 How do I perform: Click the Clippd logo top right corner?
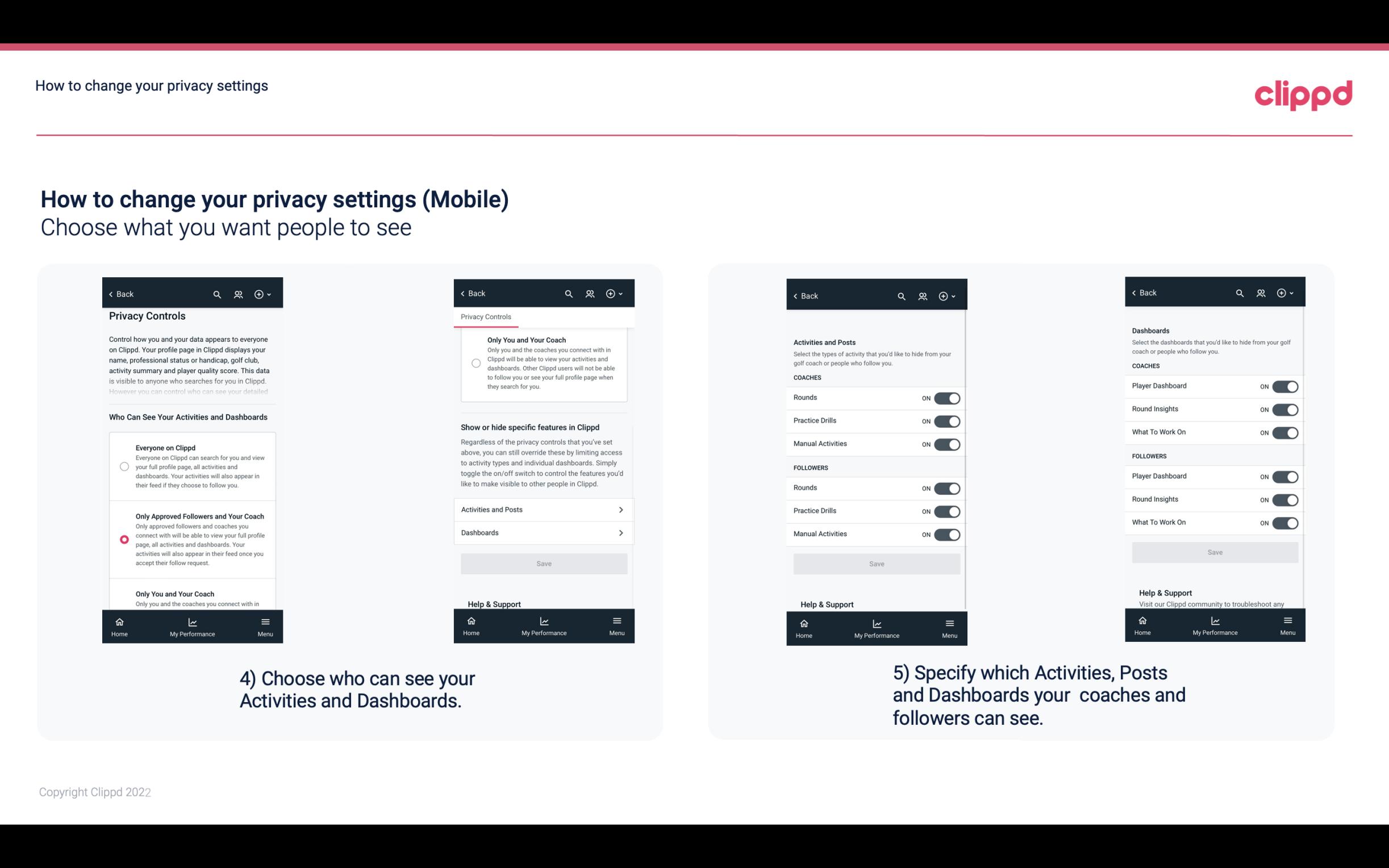coord(1303,94)
